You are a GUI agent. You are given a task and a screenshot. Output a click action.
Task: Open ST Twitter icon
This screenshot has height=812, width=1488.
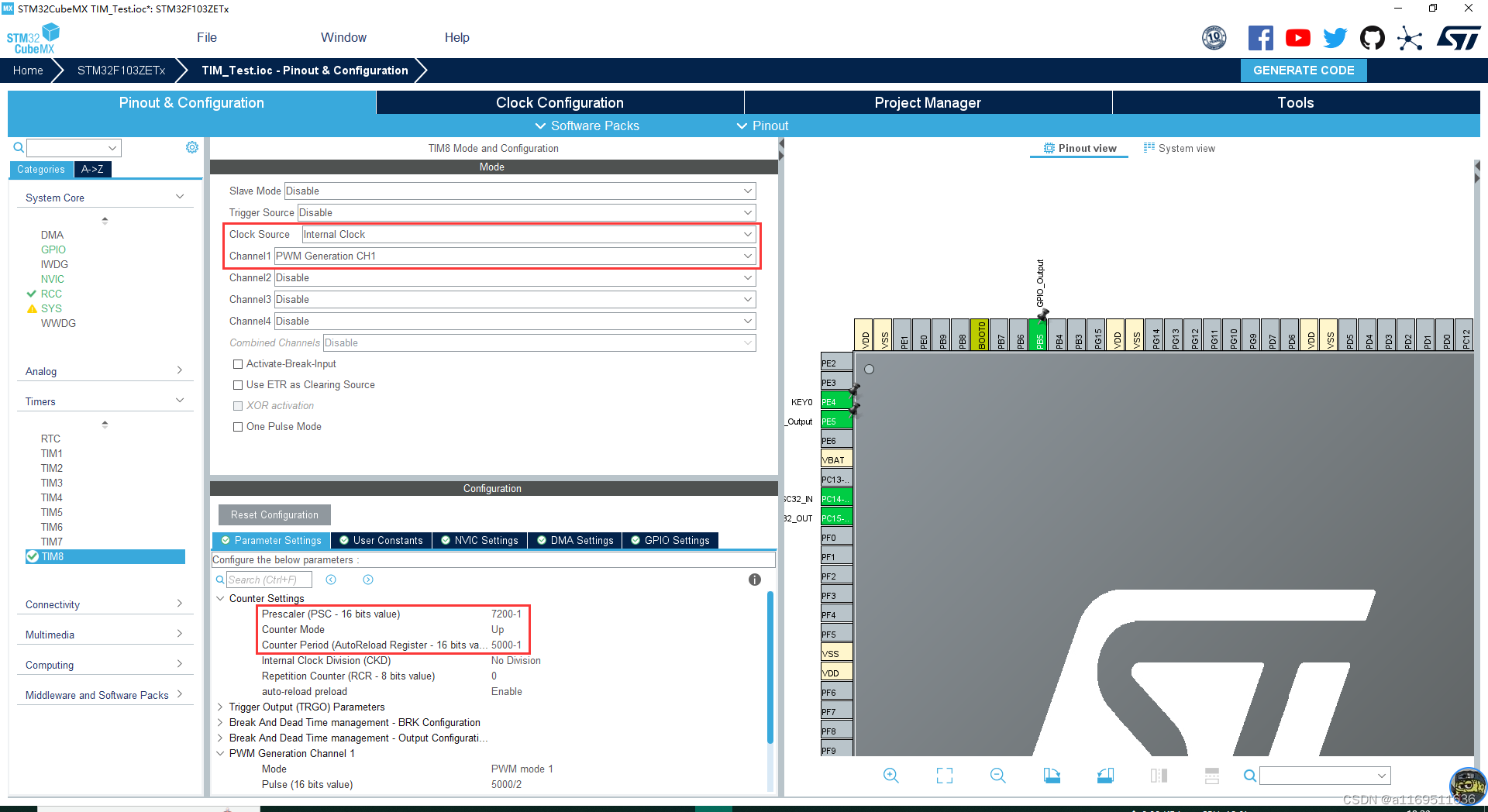pos(1335,38)
